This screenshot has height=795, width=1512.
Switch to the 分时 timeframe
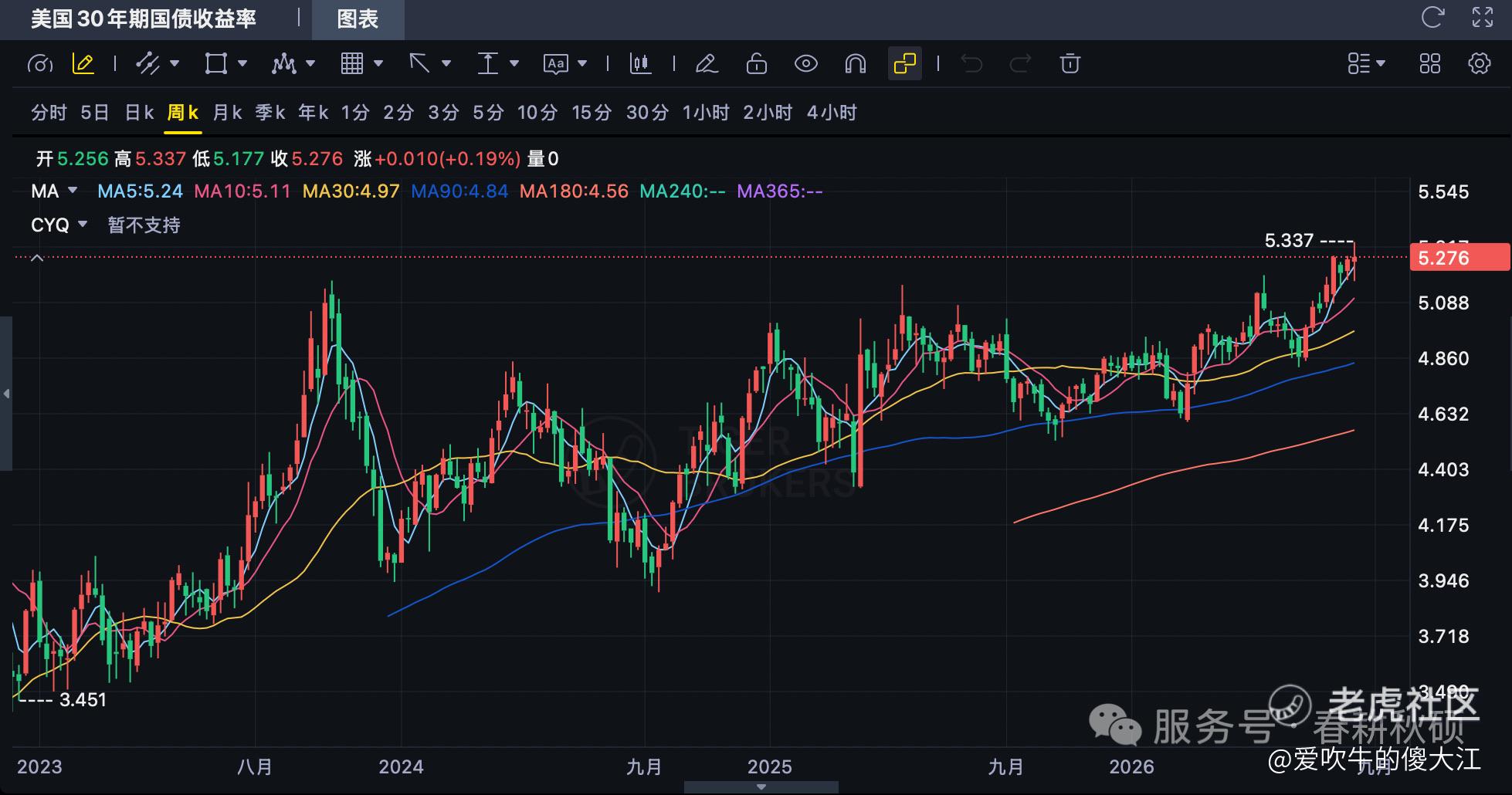click(x=49, y=113)
